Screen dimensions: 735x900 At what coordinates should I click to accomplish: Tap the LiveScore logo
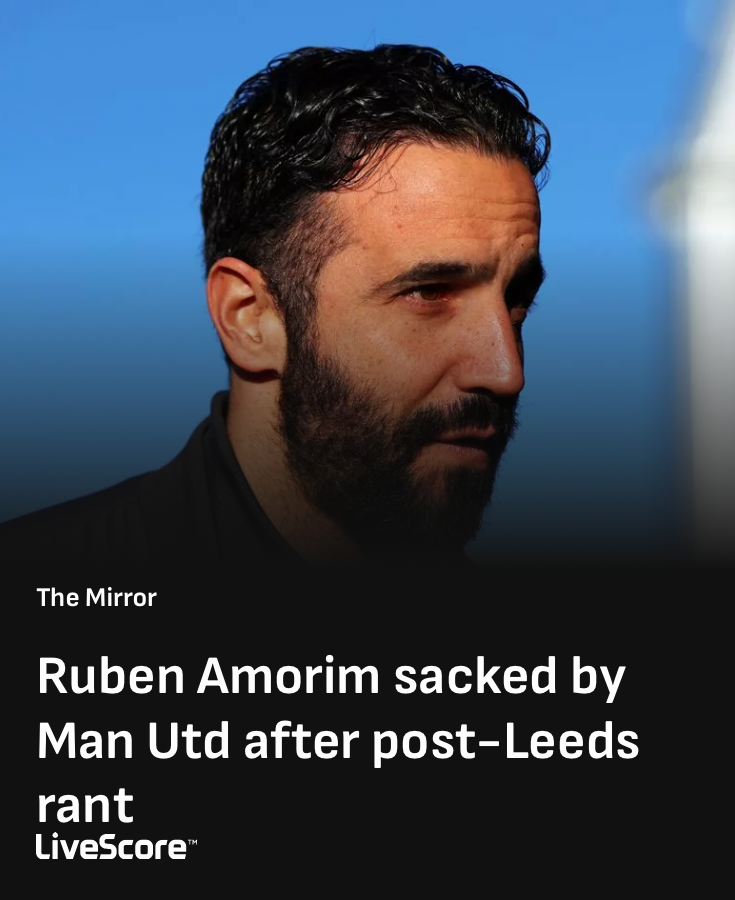pyautogui.click(x=116, y=847)
